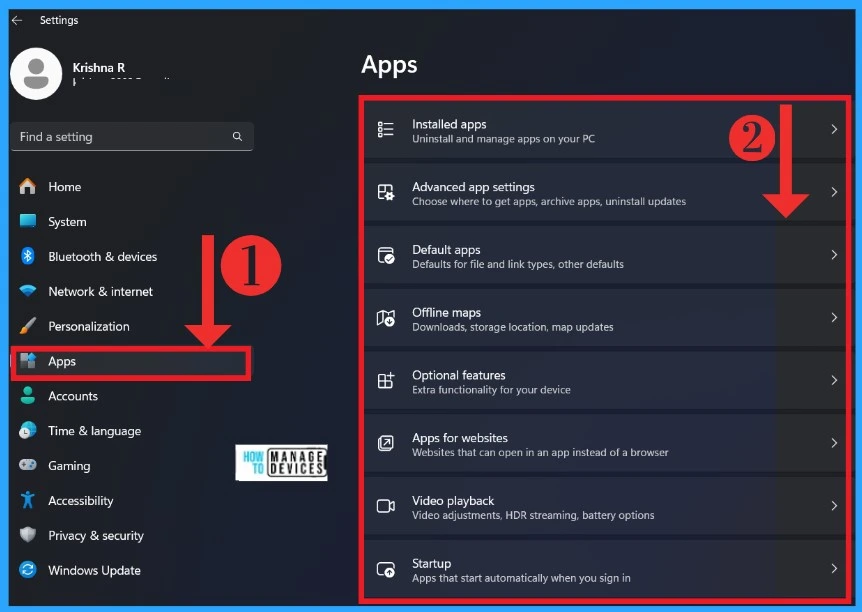
Task: Click the search magnifier icon
Action: pos(237,137)
